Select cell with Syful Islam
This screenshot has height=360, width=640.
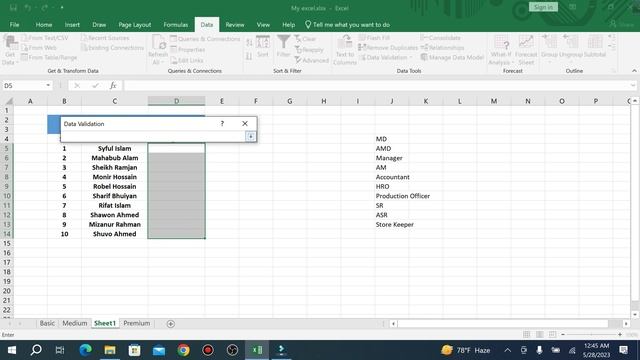click(x=114, y=148)
